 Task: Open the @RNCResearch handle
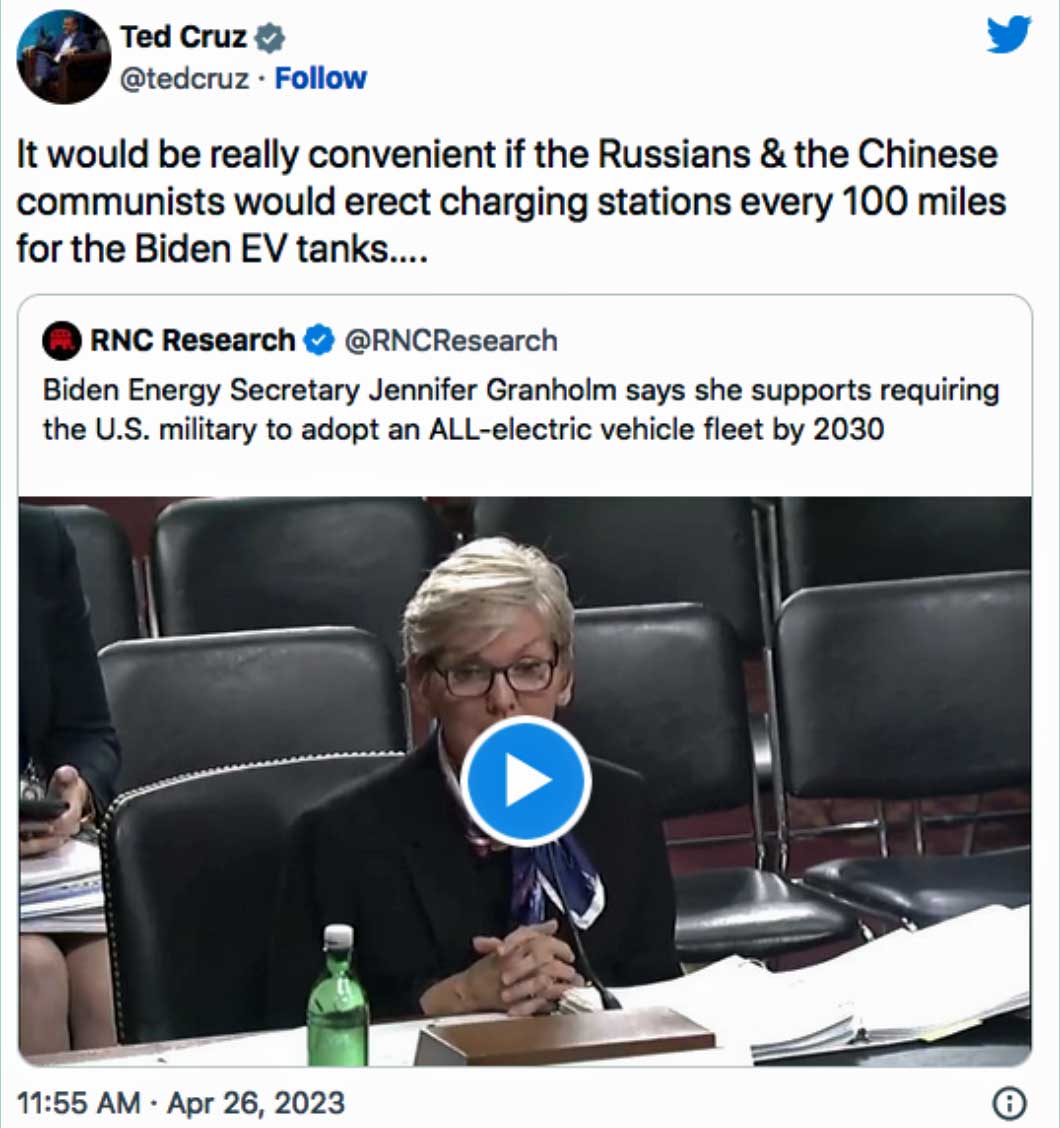(451, 340)
